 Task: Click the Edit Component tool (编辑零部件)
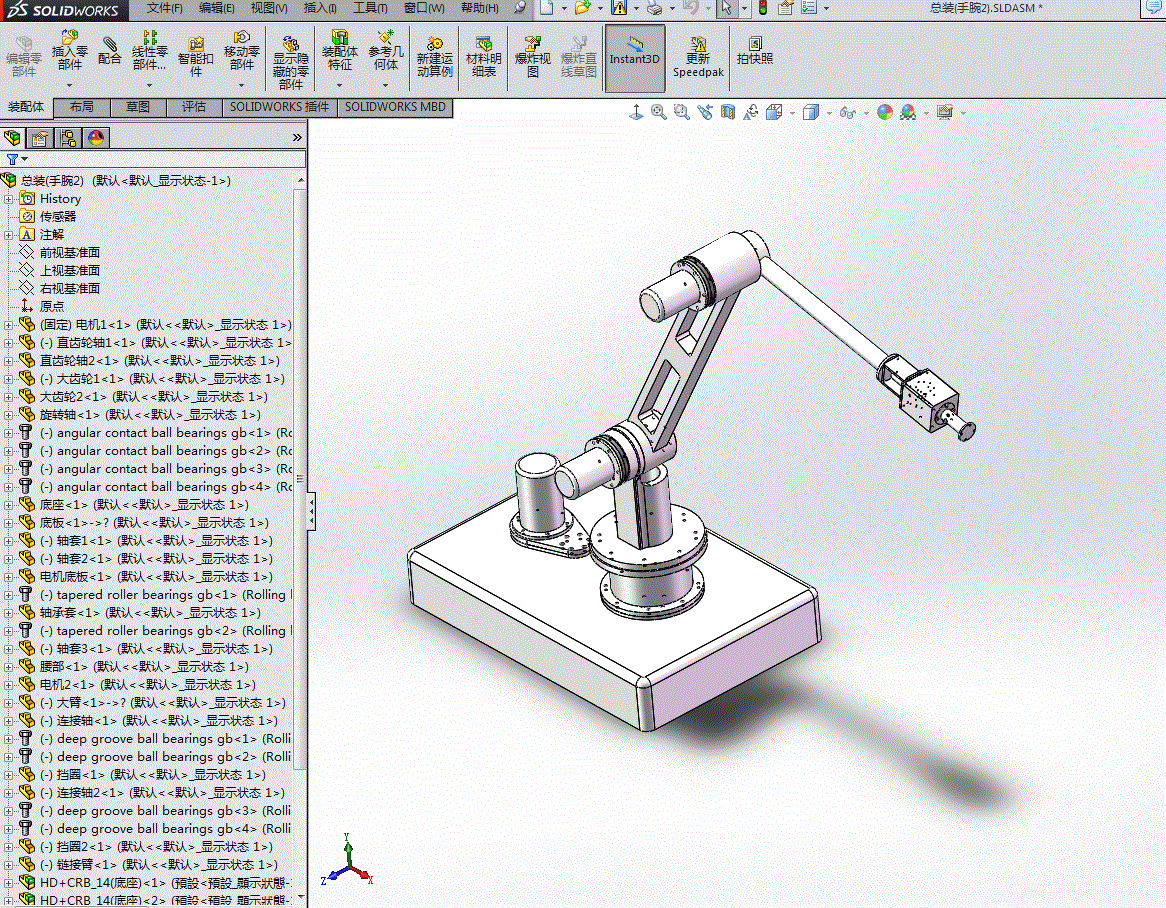23,57
